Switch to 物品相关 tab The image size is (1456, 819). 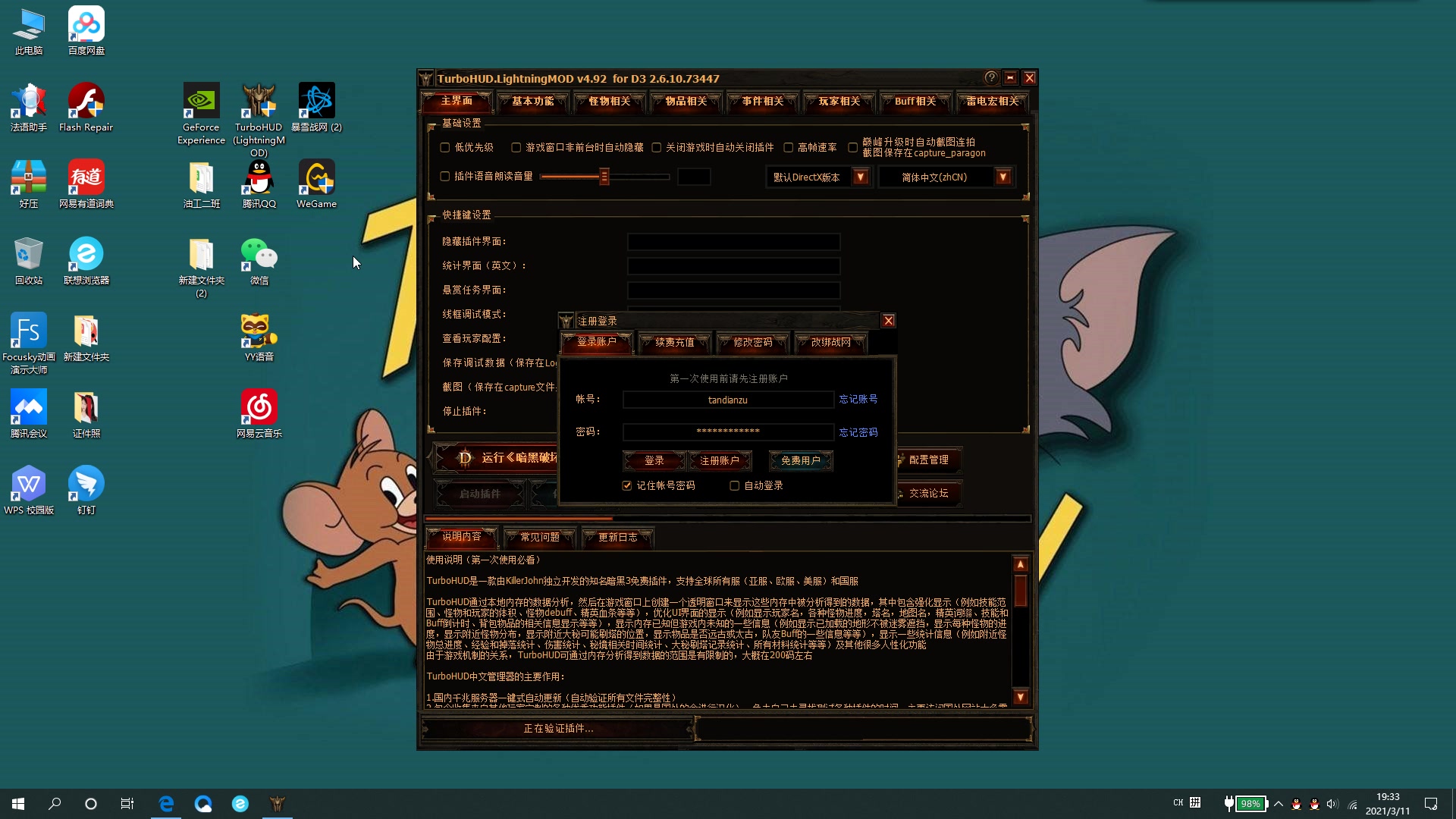(686, 101)
